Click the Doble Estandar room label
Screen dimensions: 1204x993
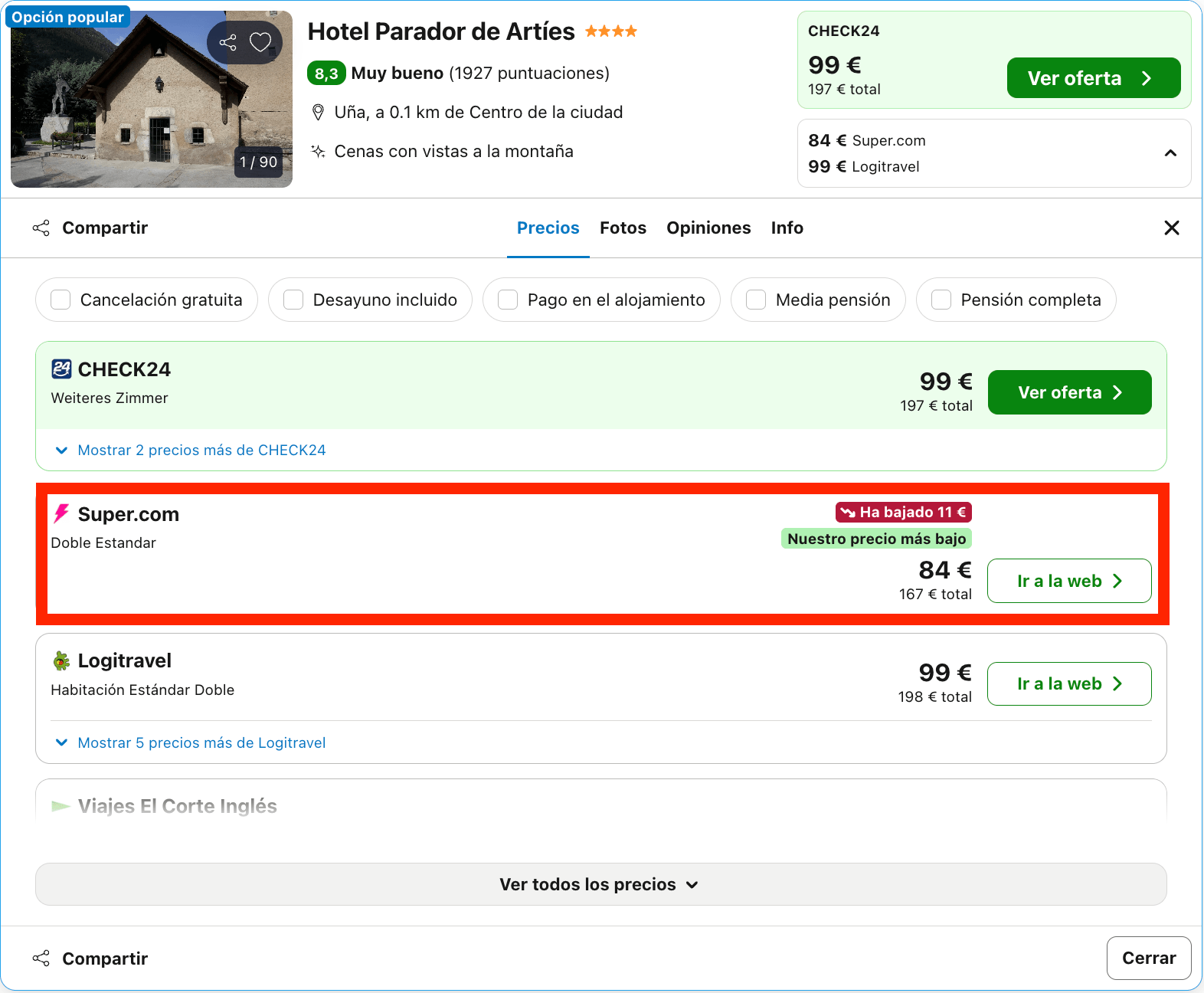point(103,542)
